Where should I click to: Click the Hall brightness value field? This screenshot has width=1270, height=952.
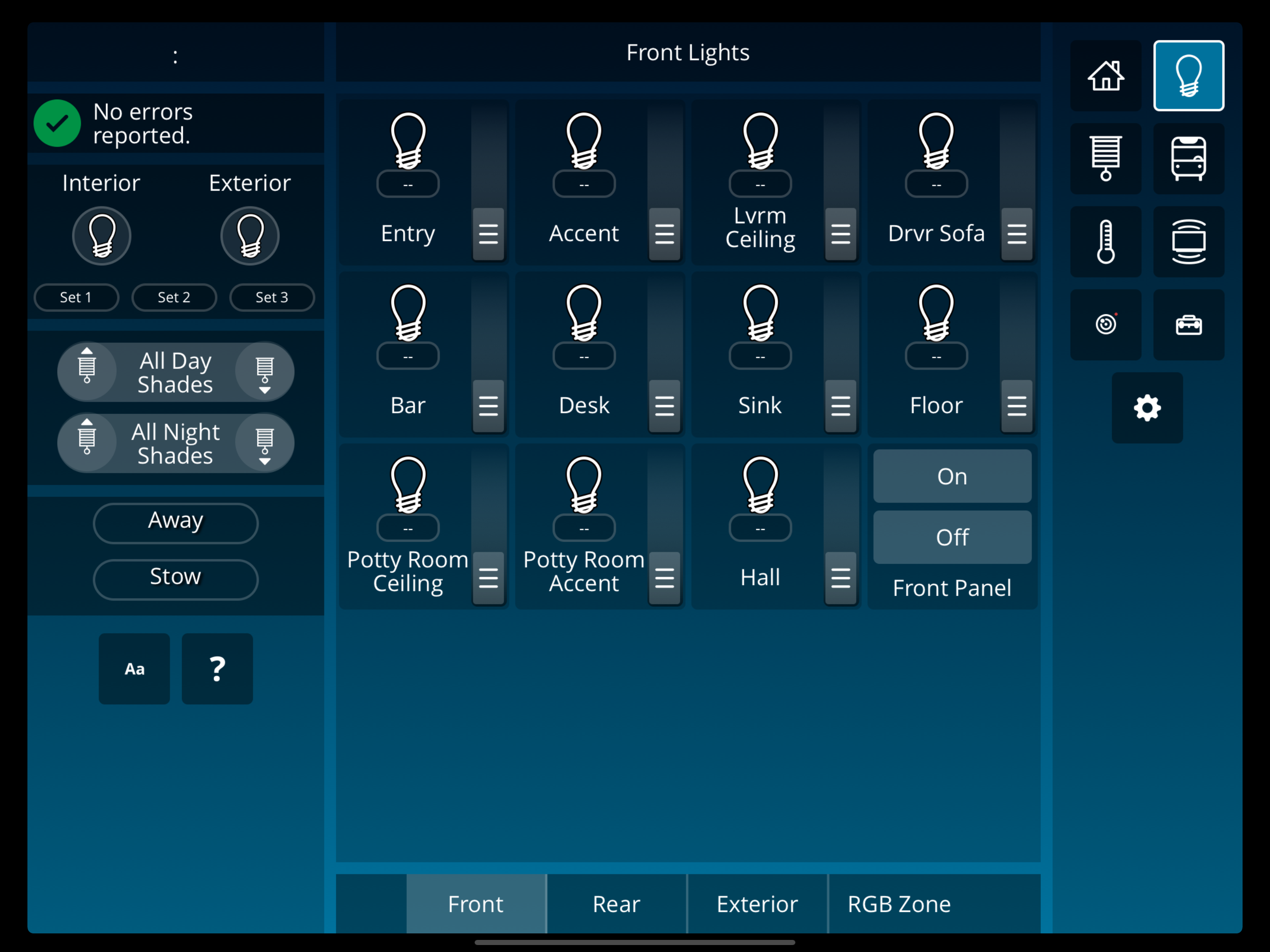tap(760, 528)
